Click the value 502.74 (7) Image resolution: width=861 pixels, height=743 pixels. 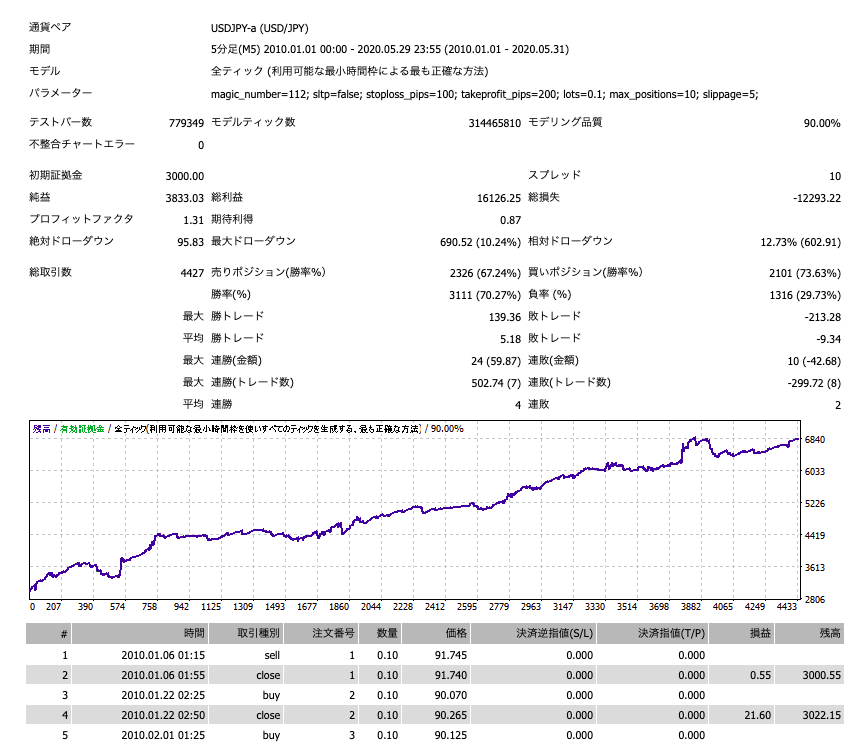point(496,383)
